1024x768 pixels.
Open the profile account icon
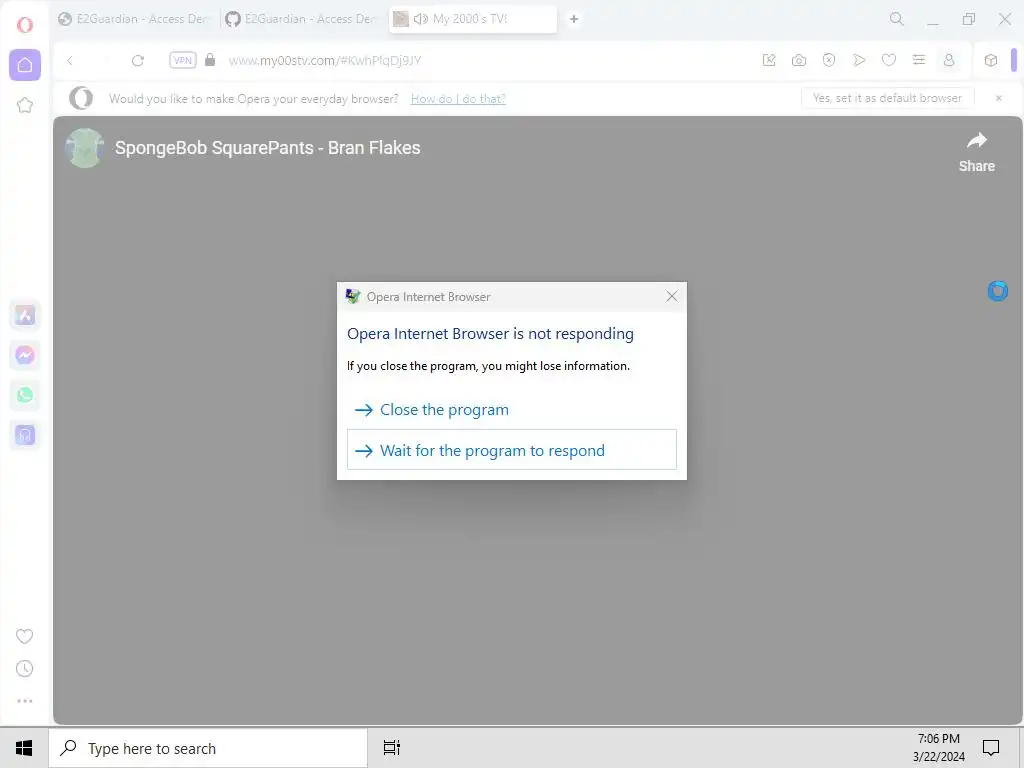click(949, 60)
